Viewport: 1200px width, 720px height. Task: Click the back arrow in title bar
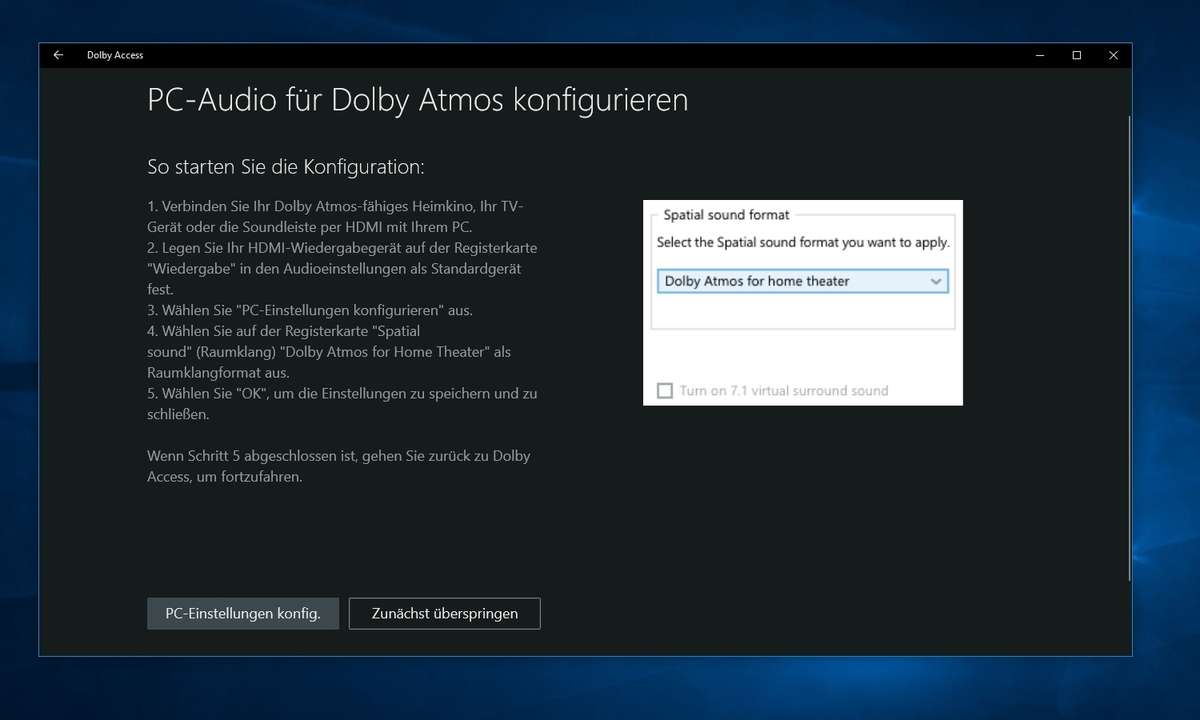pyautogui.click(x=58, y=55)
